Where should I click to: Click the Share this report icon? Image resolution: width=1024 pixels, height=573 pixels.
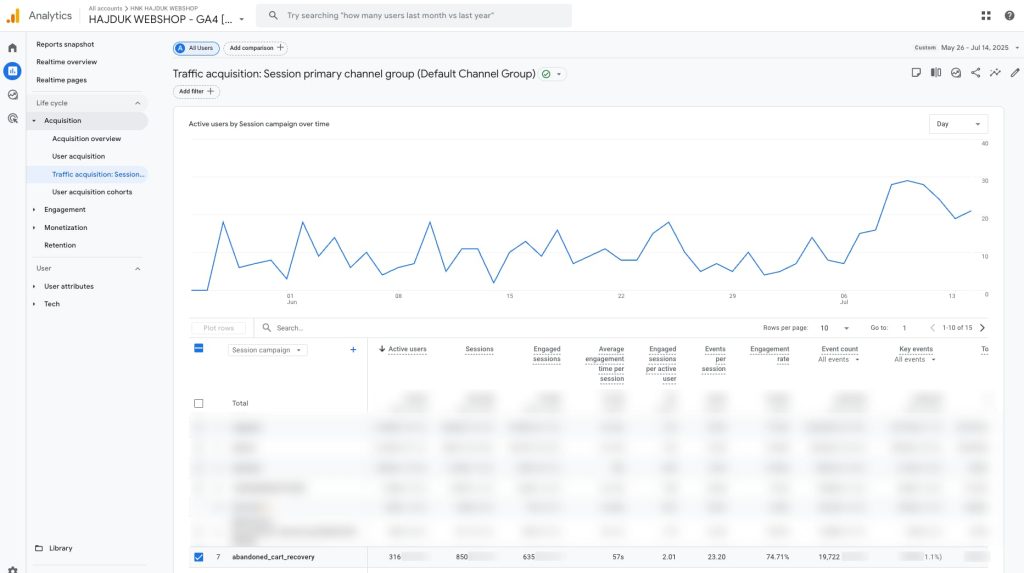click(975, 73)
